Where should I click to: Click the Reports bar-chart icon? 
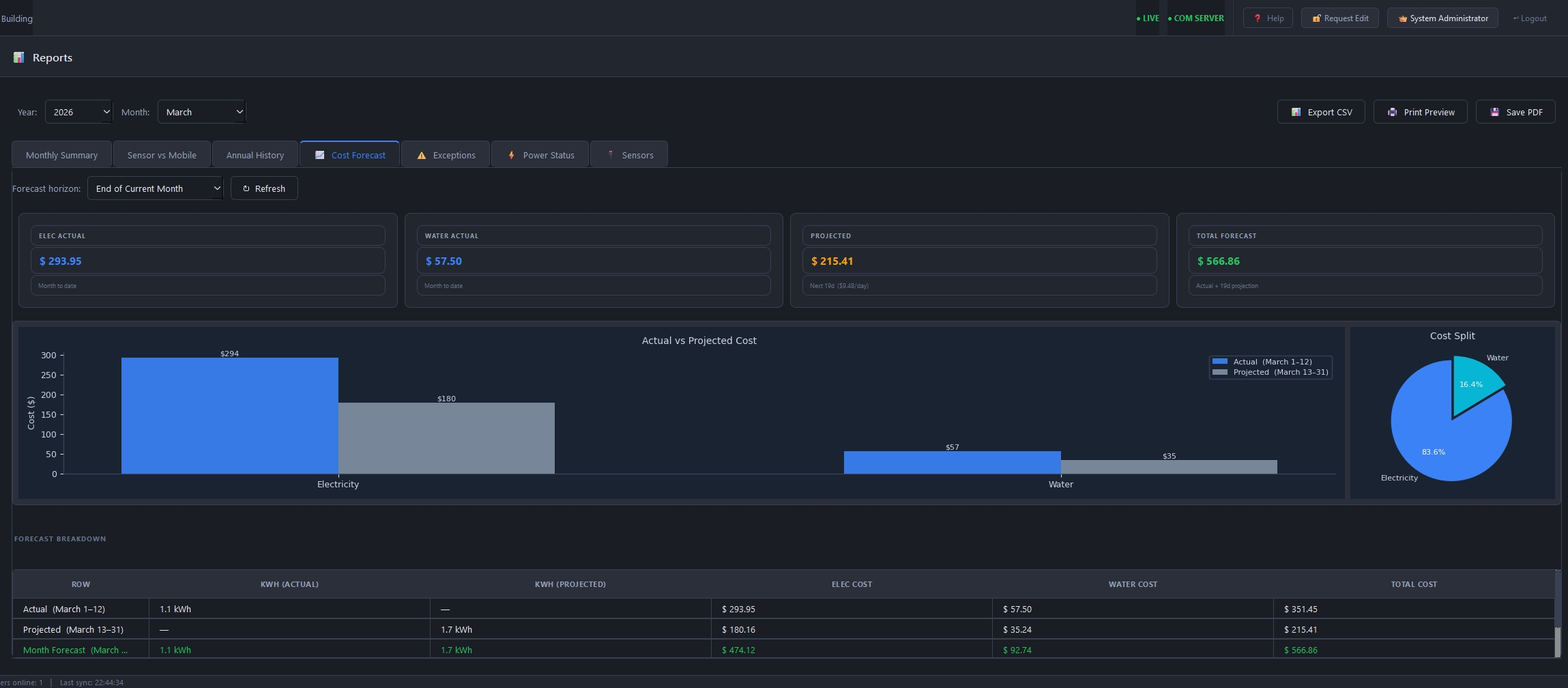click(x=19, y=57)
